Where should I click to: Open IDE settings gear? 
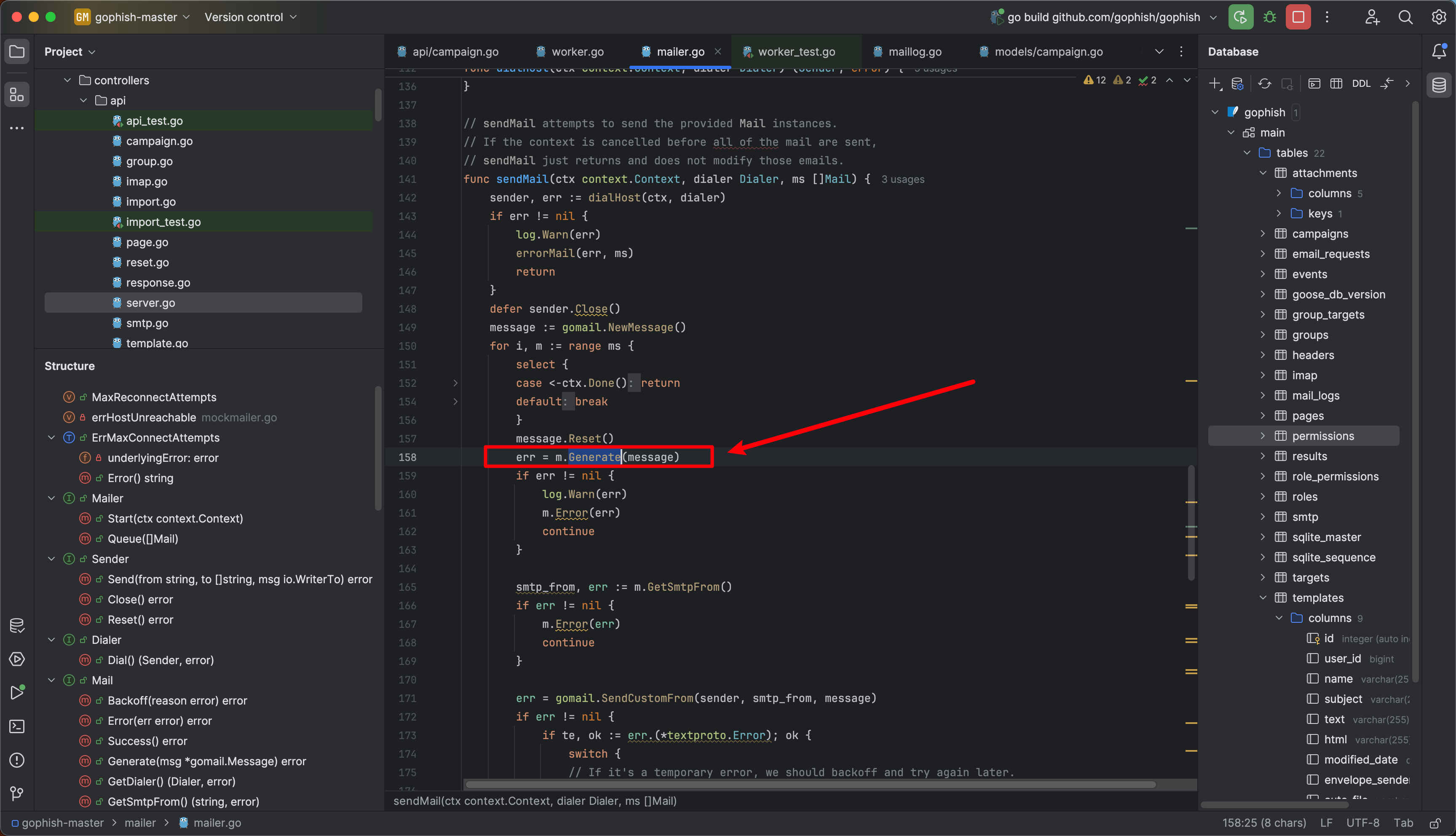(1439, 17)
